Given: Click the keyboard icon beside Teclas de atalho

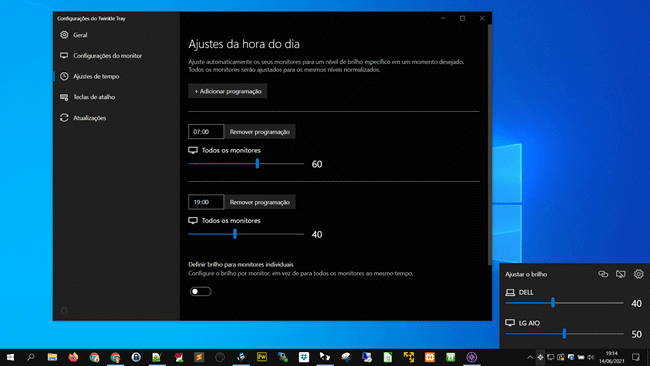Looking at the screenshot, I should tap(64, 97).
